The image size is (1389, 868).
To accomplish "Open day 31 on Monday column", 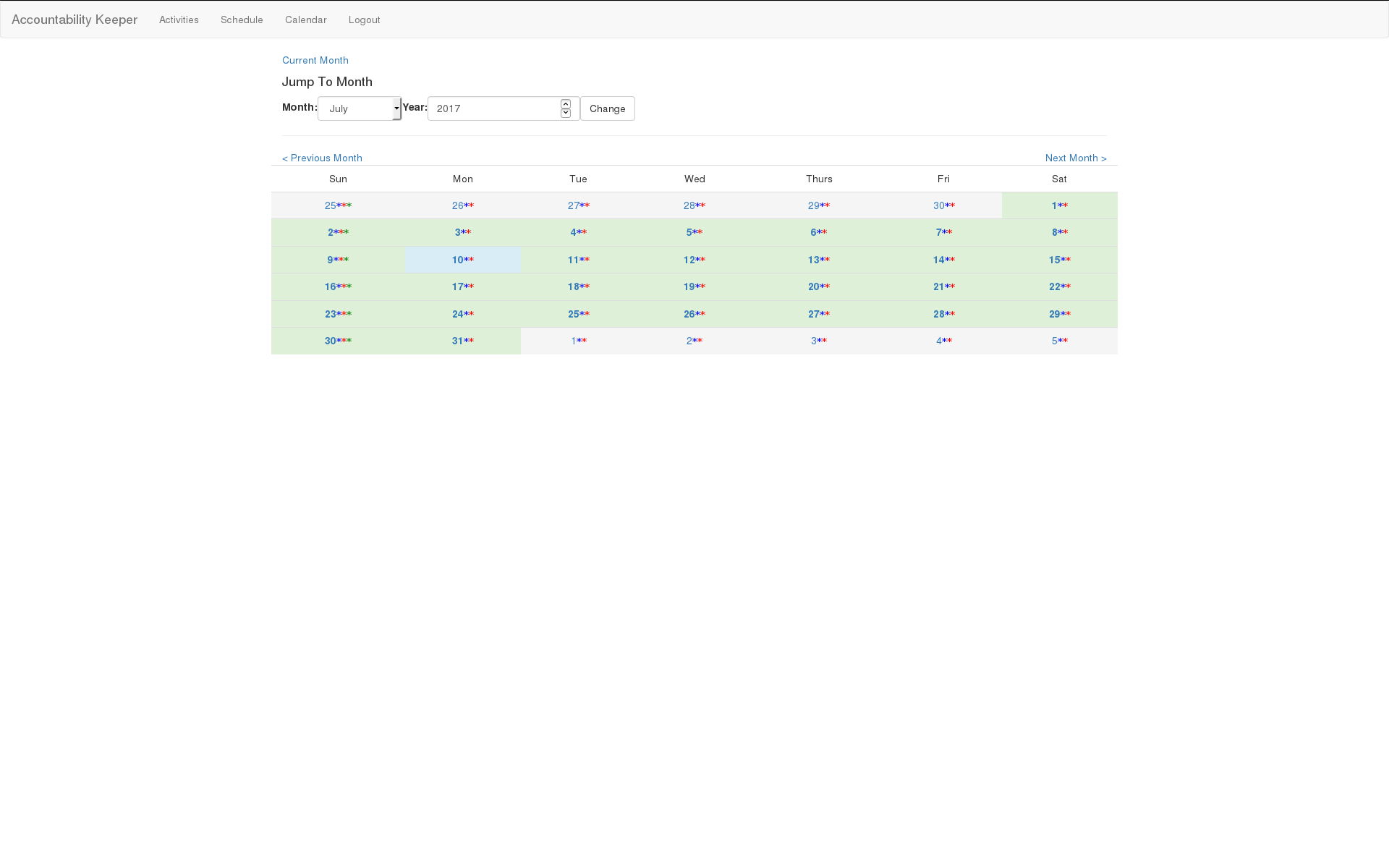I will 457,341.
